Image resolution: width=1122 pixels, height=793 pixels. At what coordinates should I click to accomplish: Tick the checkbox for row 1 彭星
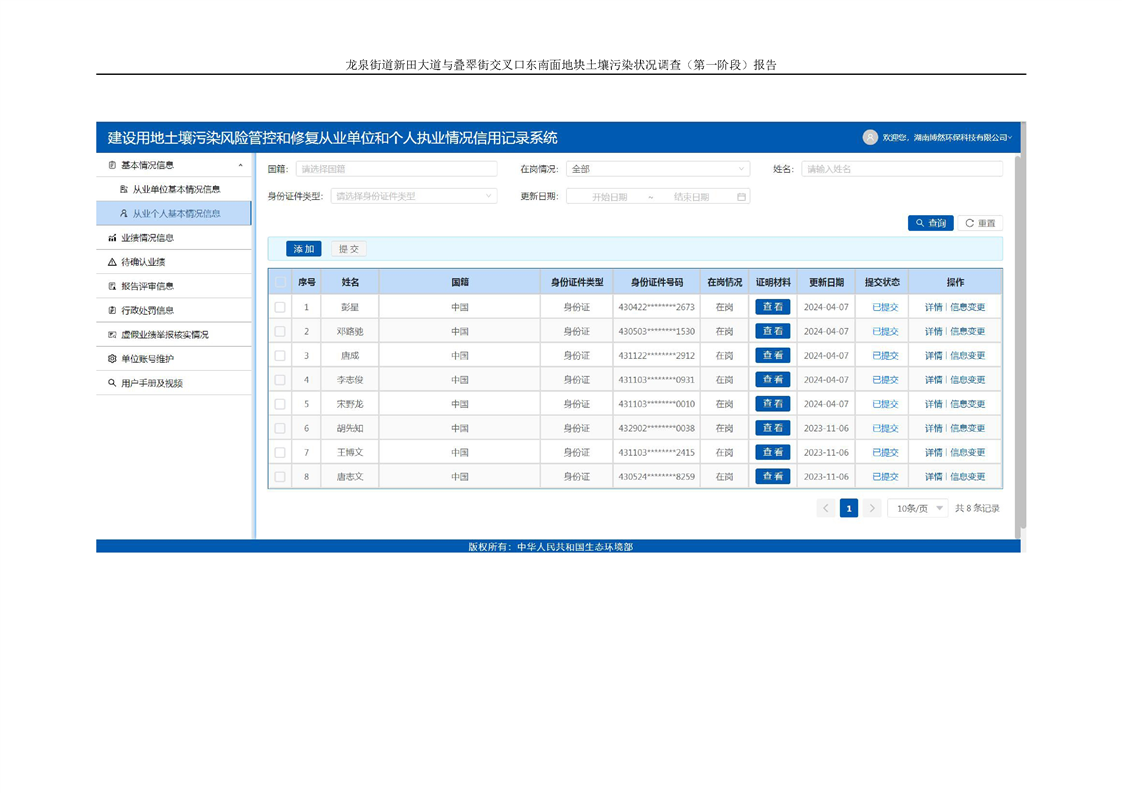[280, 307]
